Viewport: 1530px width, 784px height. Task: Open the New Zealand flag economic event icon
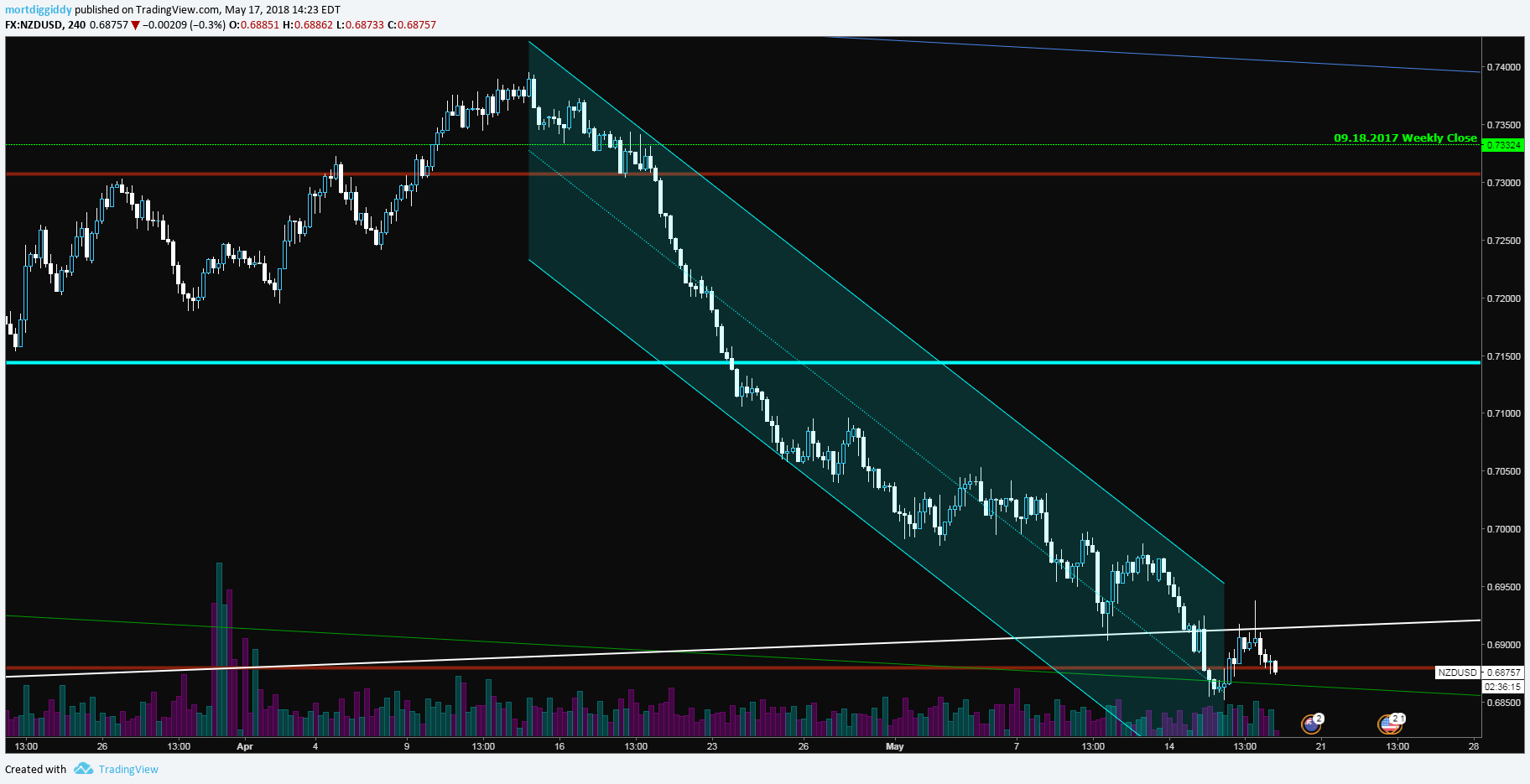(1311, 724)
